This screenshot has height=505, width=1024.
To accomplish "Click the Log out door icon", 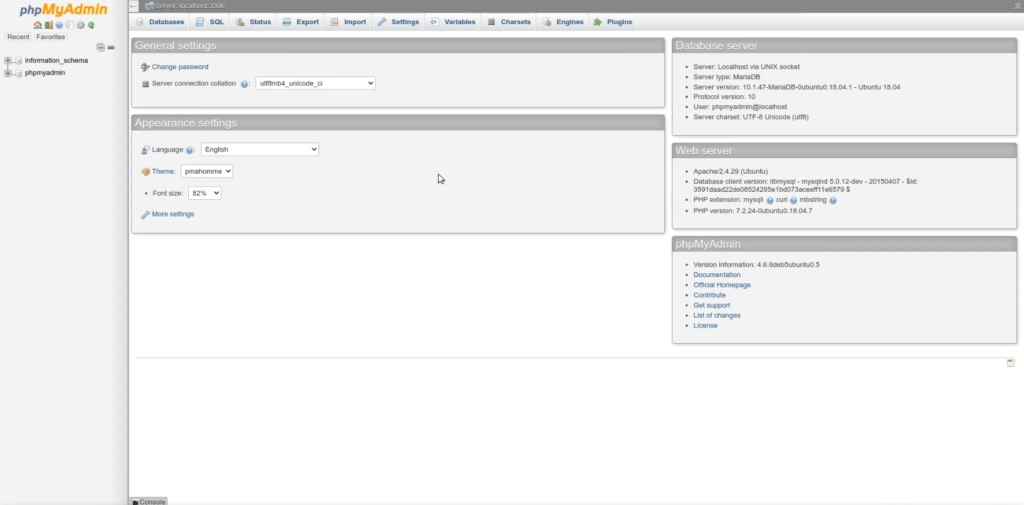I will [49, 25].
